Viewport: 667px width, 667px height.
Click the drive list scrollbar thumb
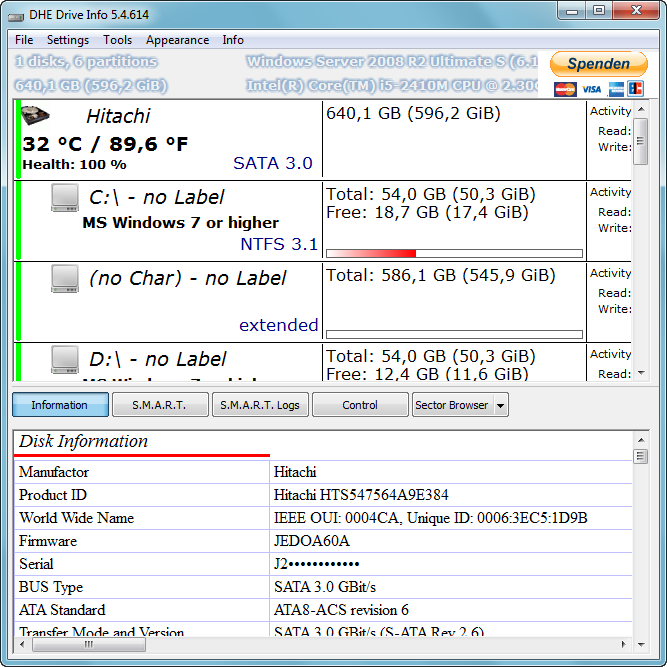point(641,141)
